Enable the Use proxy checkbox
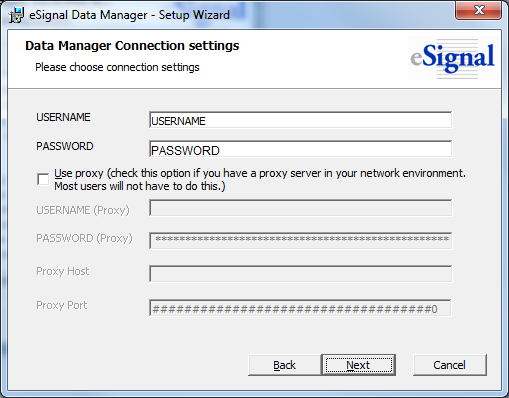509x398 pixels. click(x=43, y=179)
